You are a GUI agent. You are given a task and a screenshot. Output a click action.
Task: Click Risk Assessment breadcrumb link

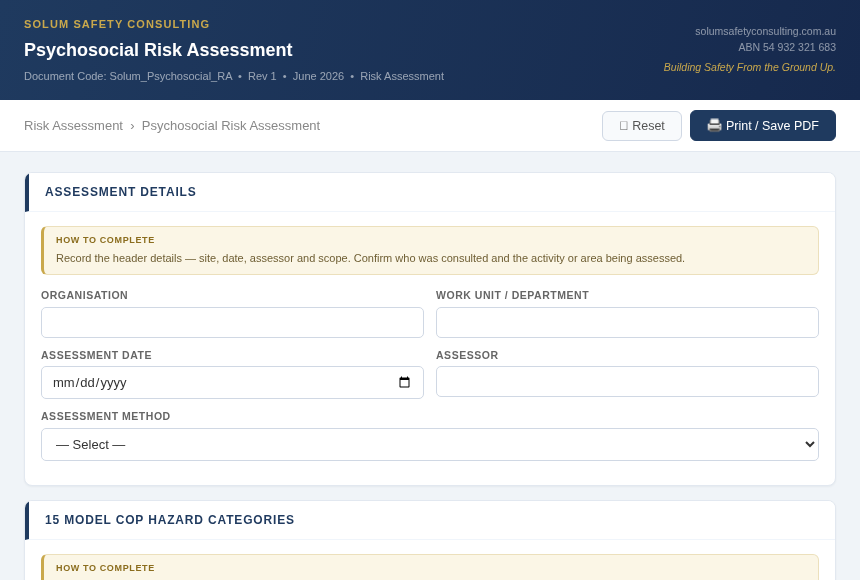(73, 126)
